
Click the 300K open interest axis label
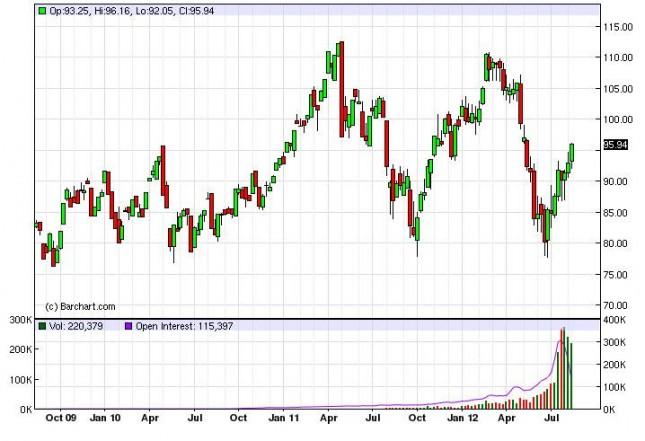[x=615, y=342]
